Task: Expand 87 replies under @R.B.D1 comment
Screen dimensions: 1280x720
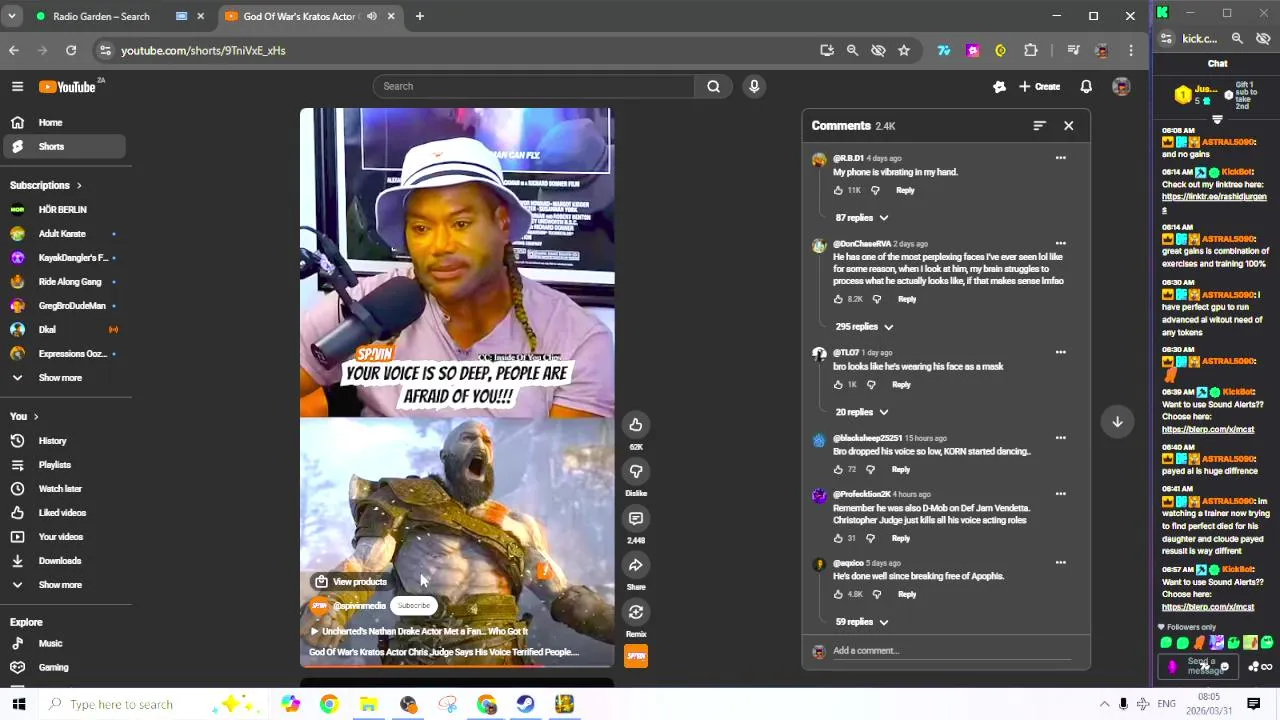Action: (862, 218)
